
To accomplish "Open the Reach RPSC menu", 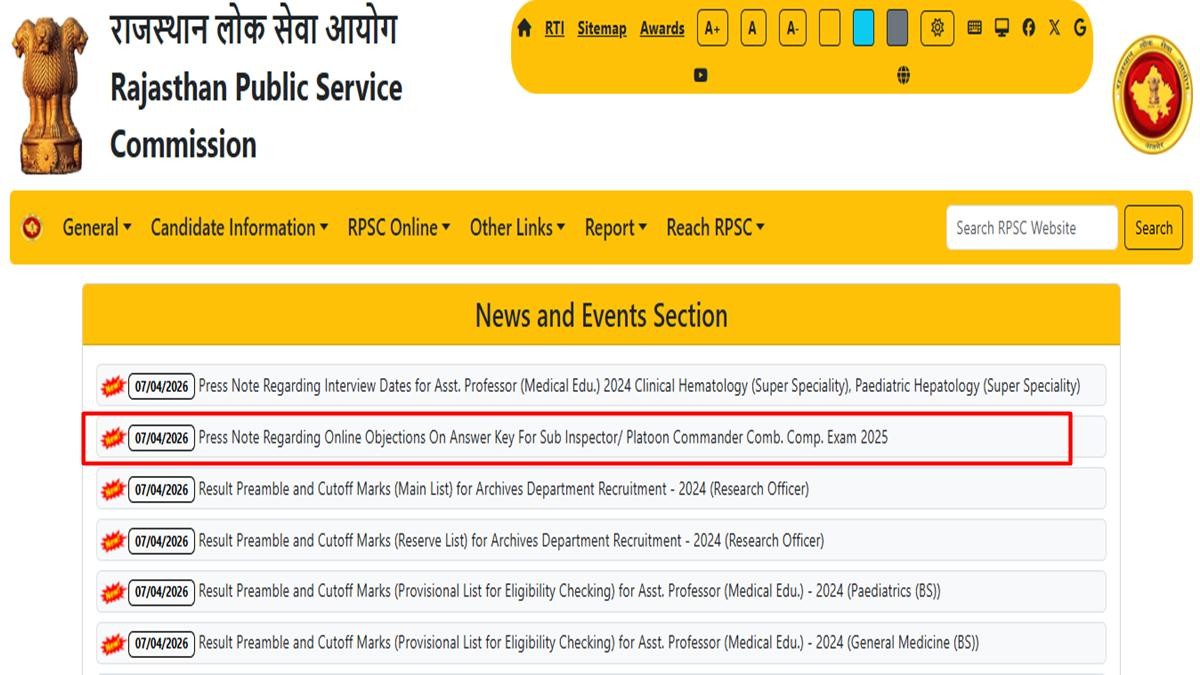I will pos(715,228).
